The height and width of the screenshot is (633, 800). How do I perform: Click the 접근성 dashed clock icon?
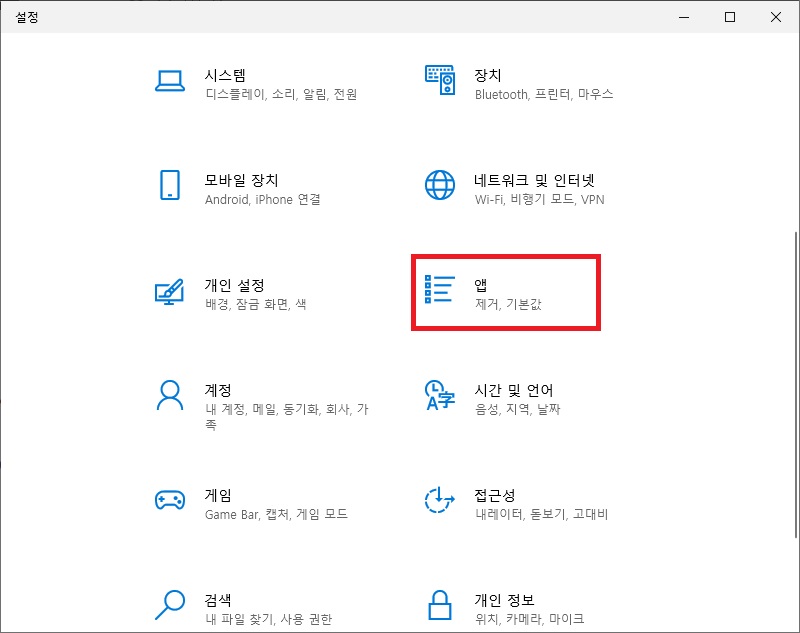click(x=440, y=499)
